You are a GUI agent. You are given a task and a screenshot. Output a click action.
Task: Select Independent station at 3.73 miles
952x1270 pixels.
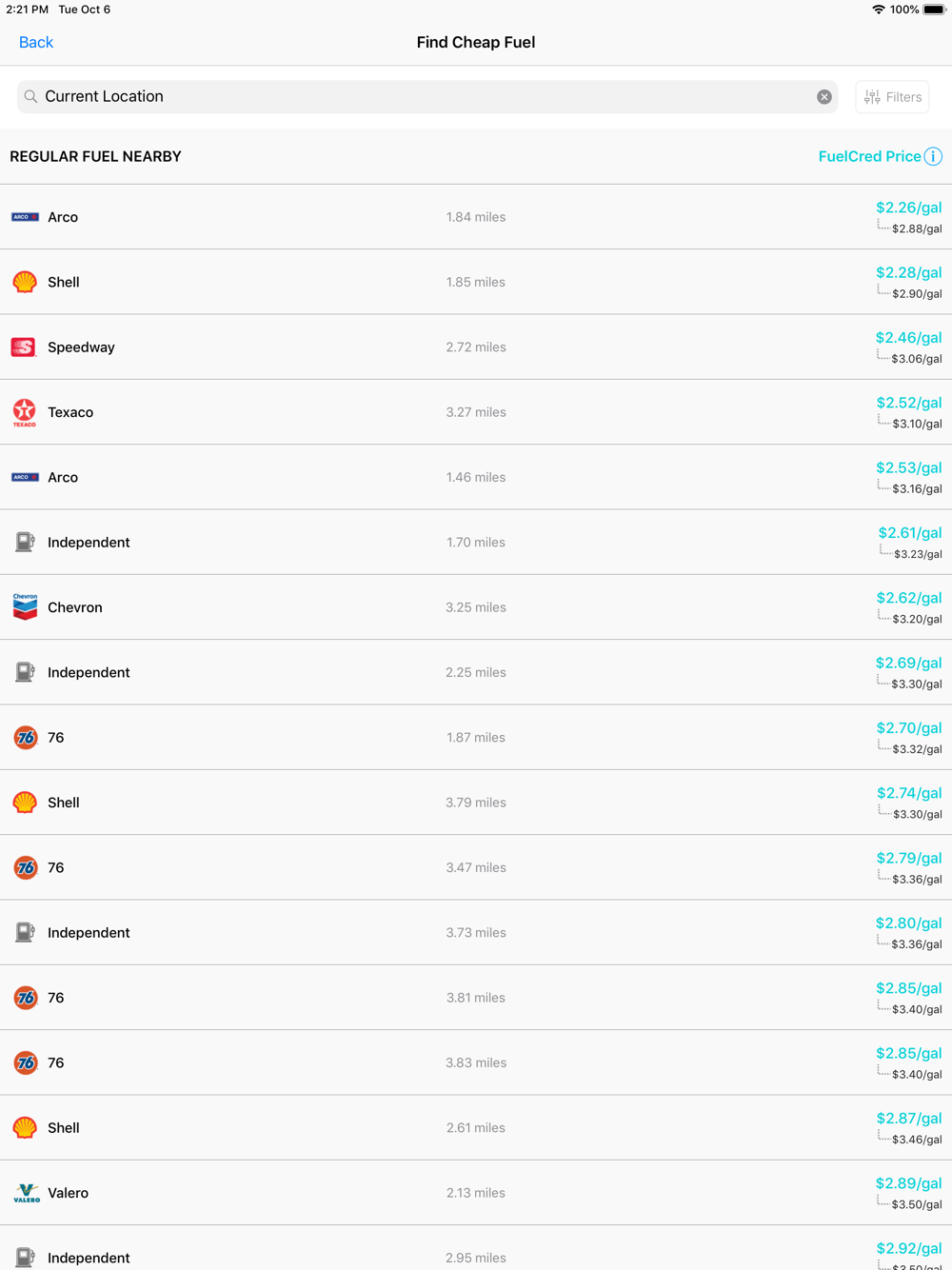[x=476, y=933]
